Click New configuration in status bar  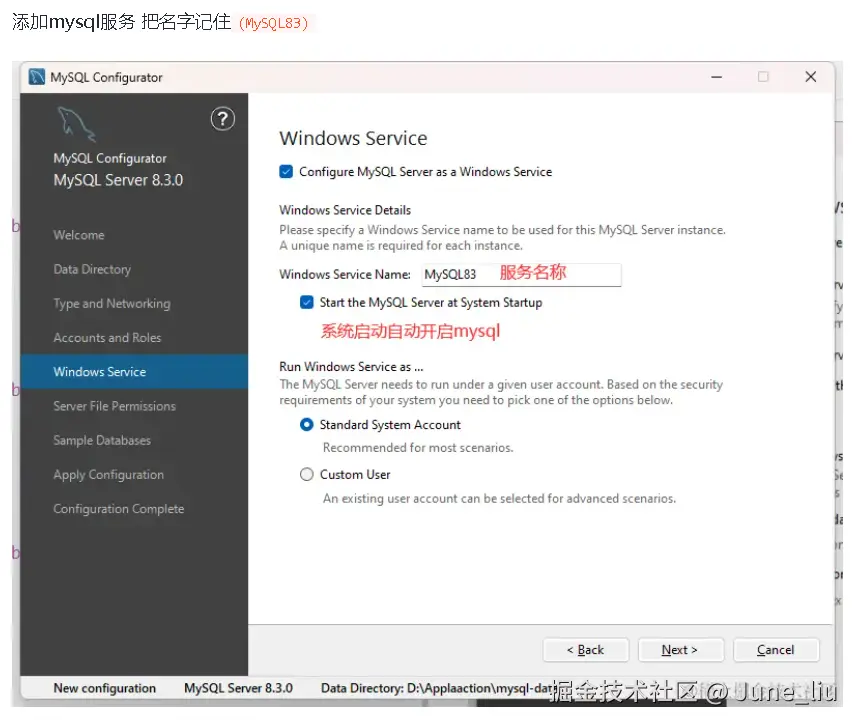[x=105, y=688]
